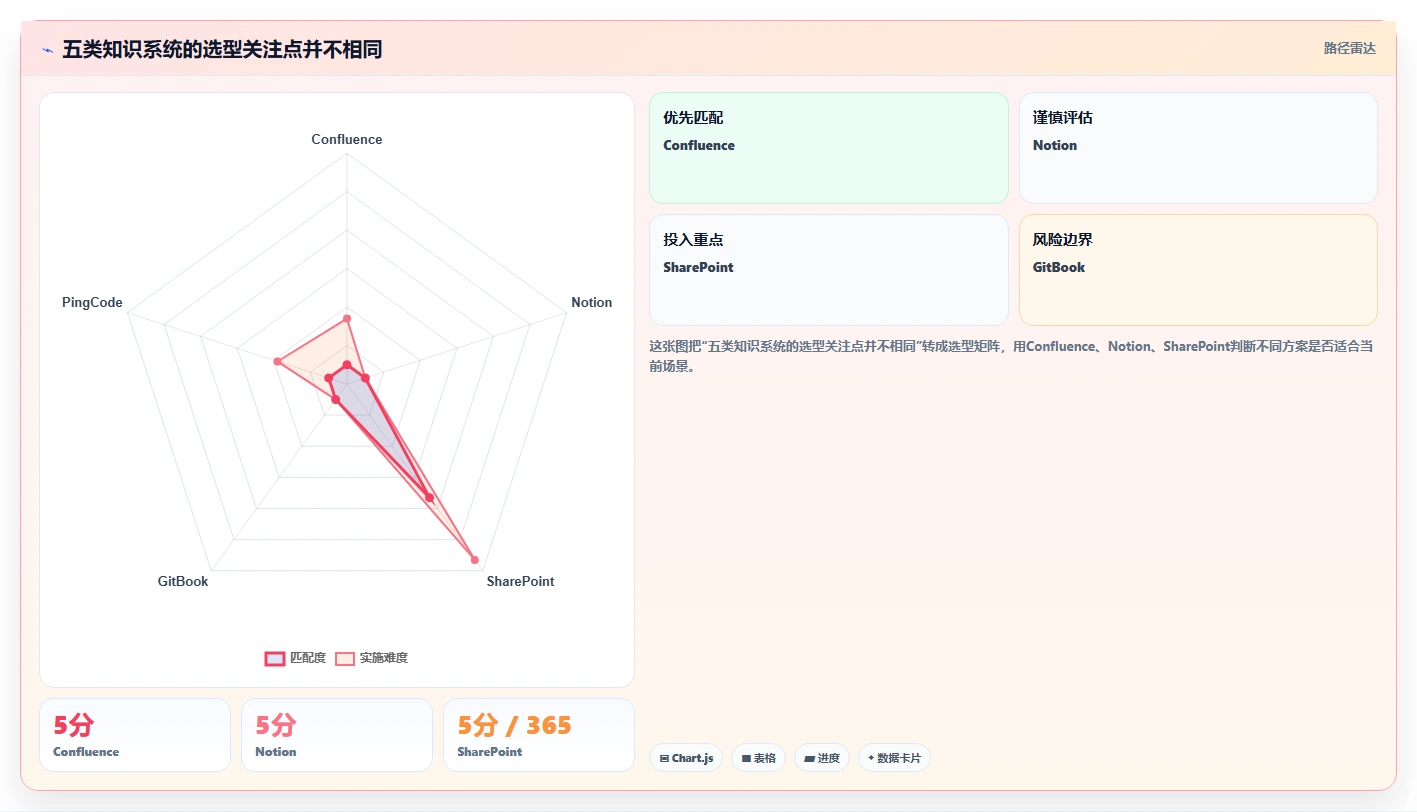
Task: Click the Confluence axis label on the radar chart
Action: [x=347, y=139]
